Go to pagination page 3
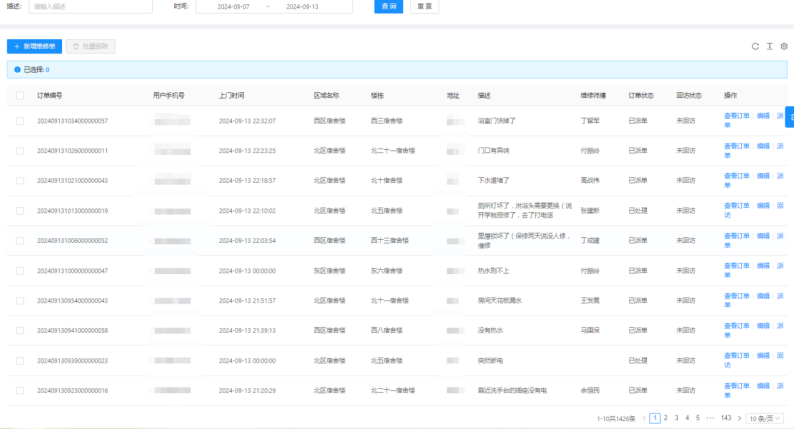The height and width of the screenshot is (429, 794). 677,418
